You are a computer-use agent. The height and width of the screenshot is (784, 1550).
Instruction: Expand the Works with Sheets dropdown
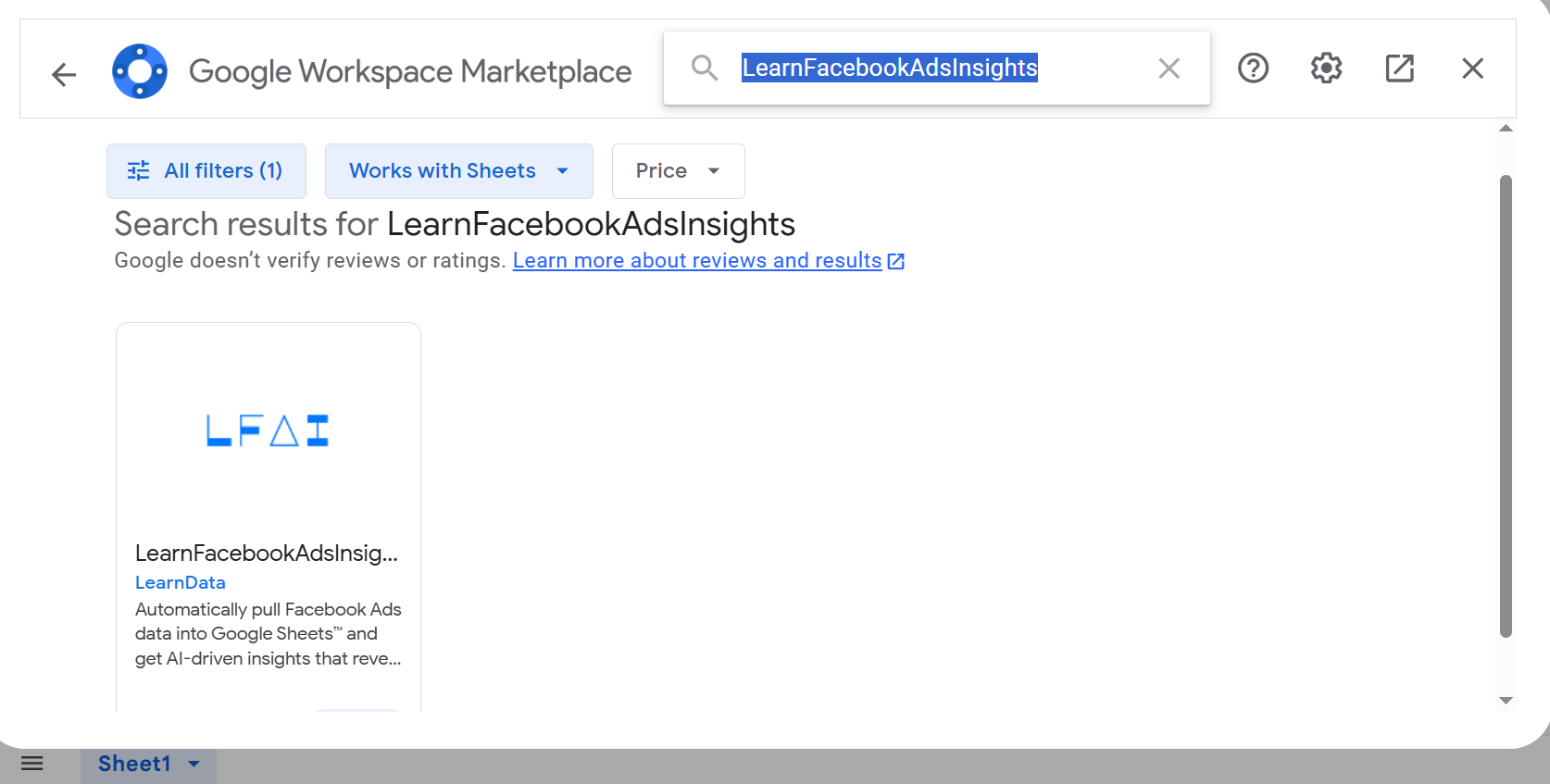[459, 171]
